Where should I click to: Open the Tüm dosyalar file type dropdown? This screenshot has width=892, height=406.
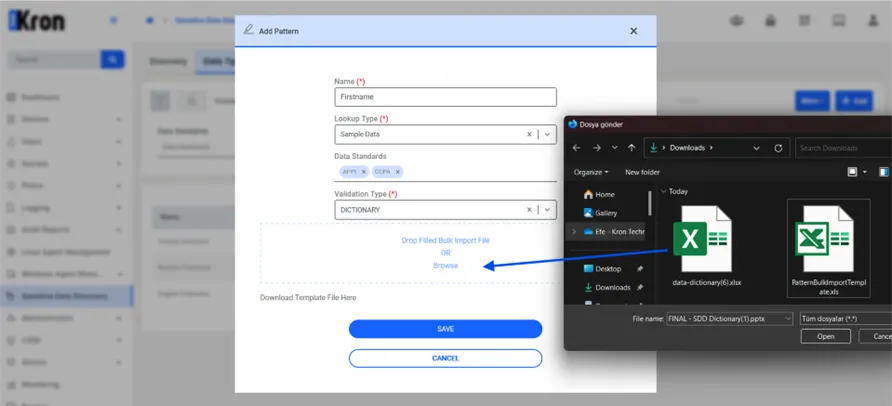point(845,319)
